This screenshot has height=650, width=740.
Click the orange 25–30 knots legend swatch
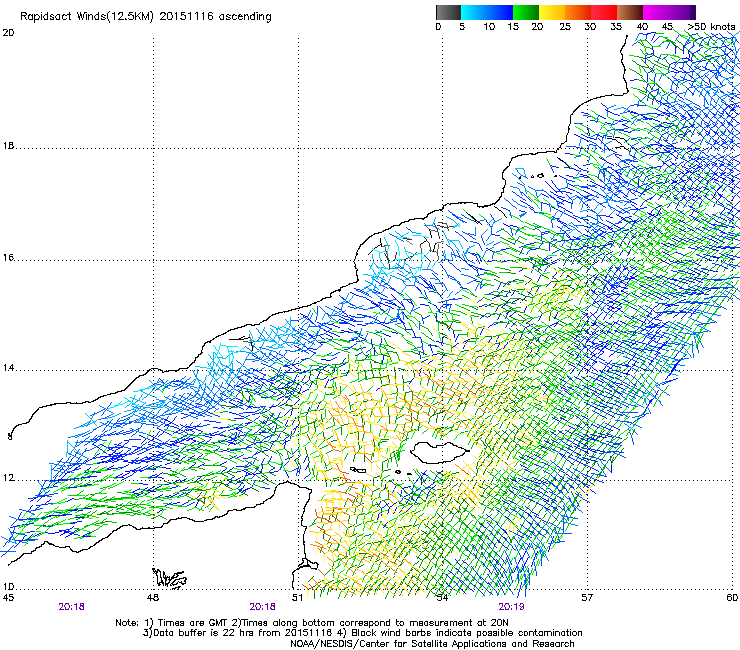point(578,12)
